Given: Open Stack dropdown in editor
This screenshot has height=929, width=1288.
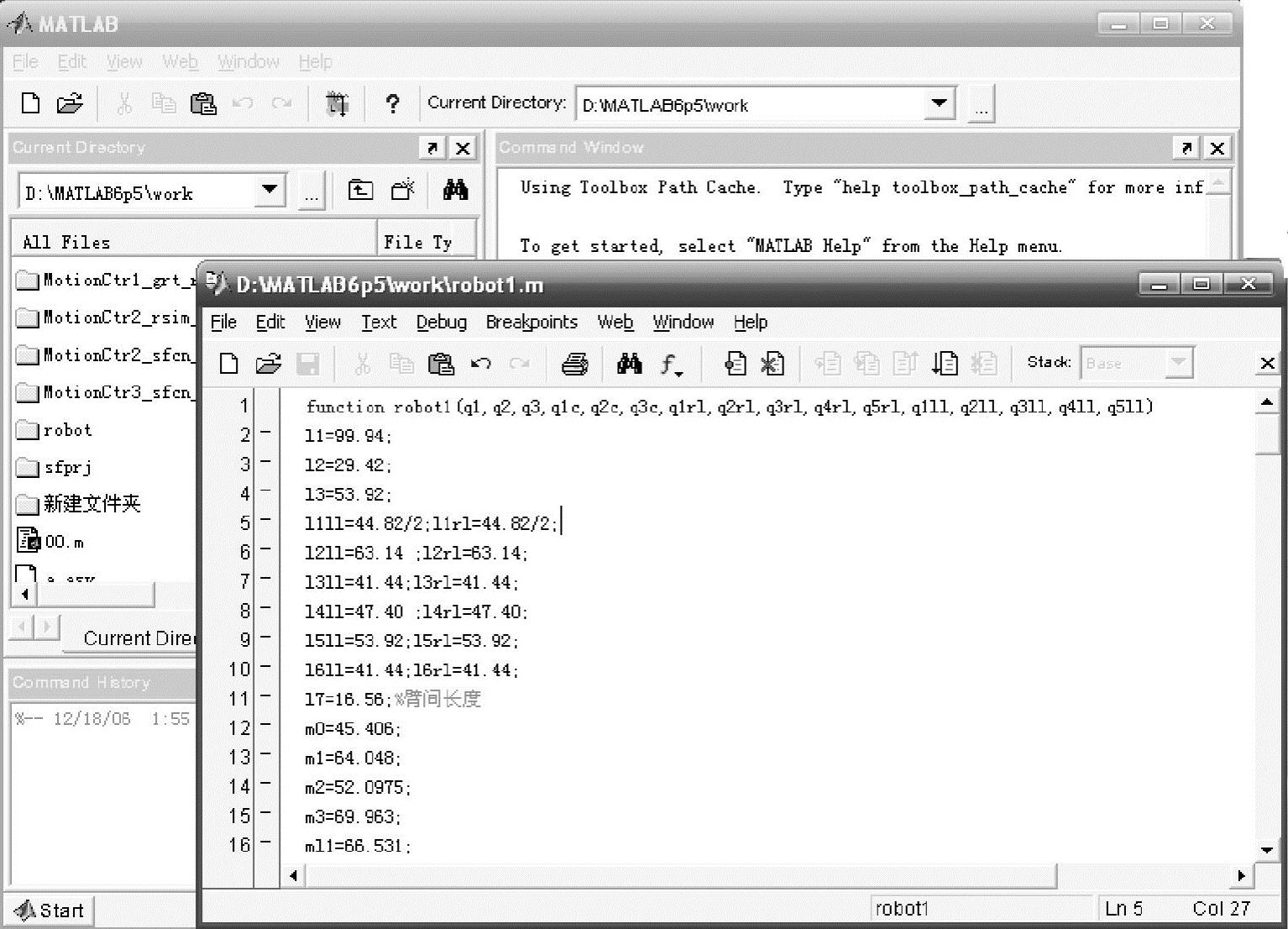Looking at the screenshot, I should click(1179, 363).
